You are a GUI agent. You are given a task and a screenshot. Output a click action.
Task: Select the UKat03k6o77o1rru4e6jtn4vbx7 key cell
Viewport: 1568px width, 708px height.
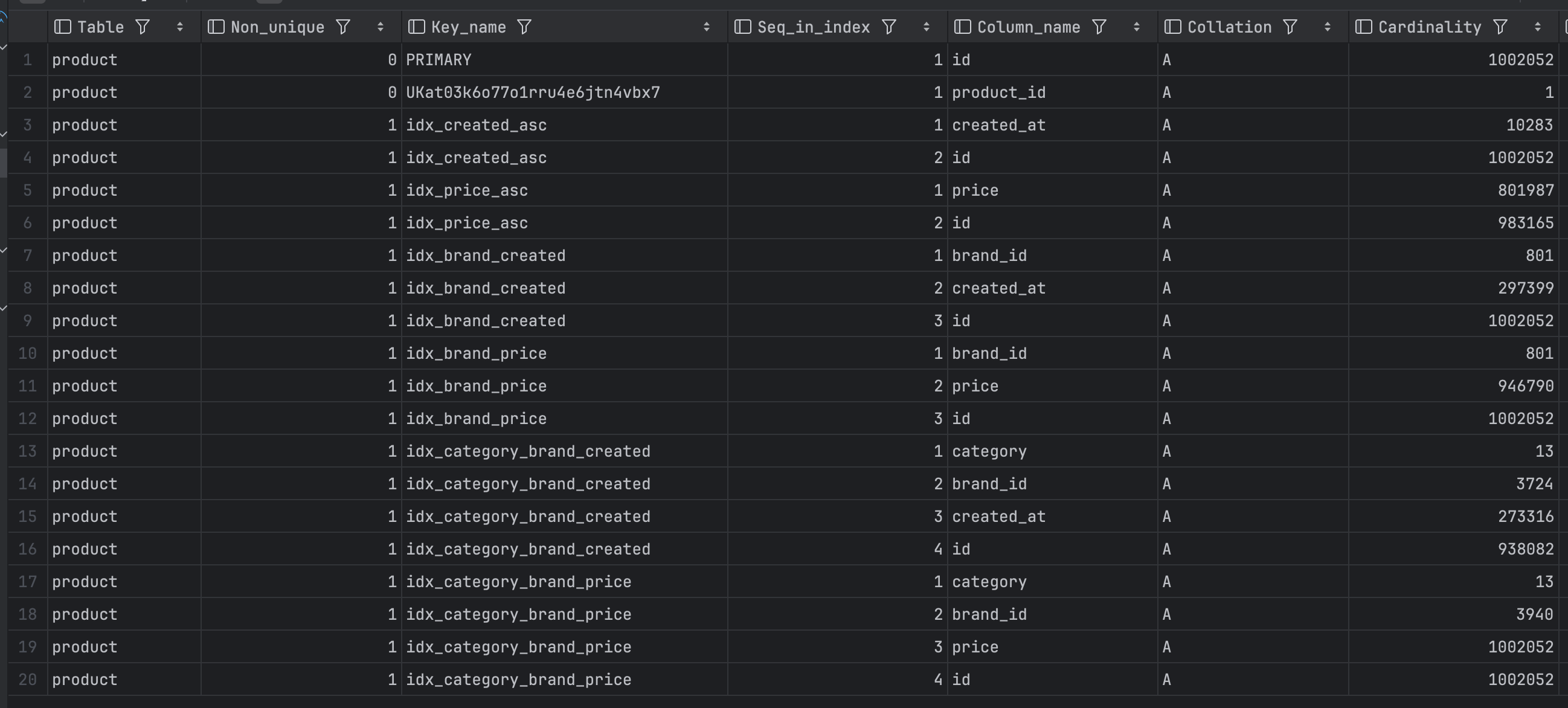pos(533,92)
